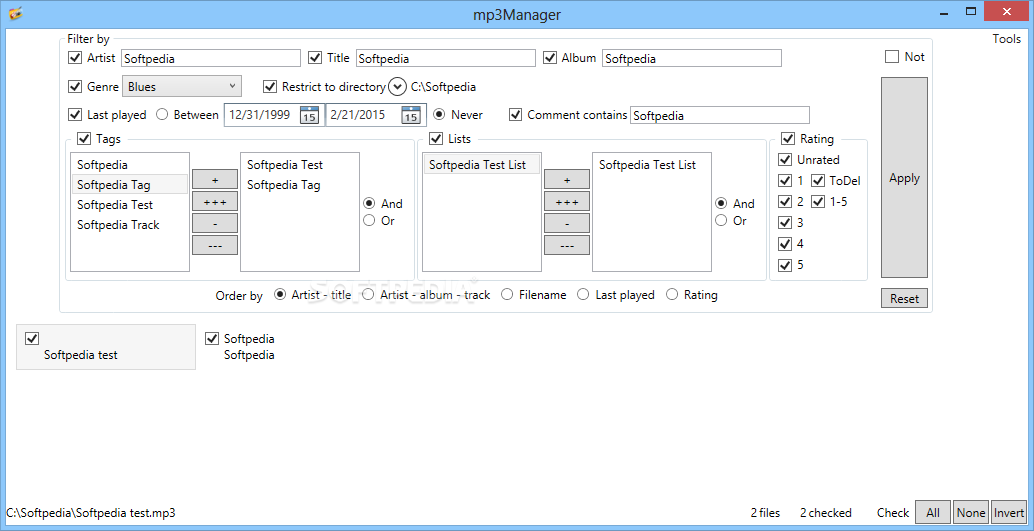Order by Artist - title

280,295
